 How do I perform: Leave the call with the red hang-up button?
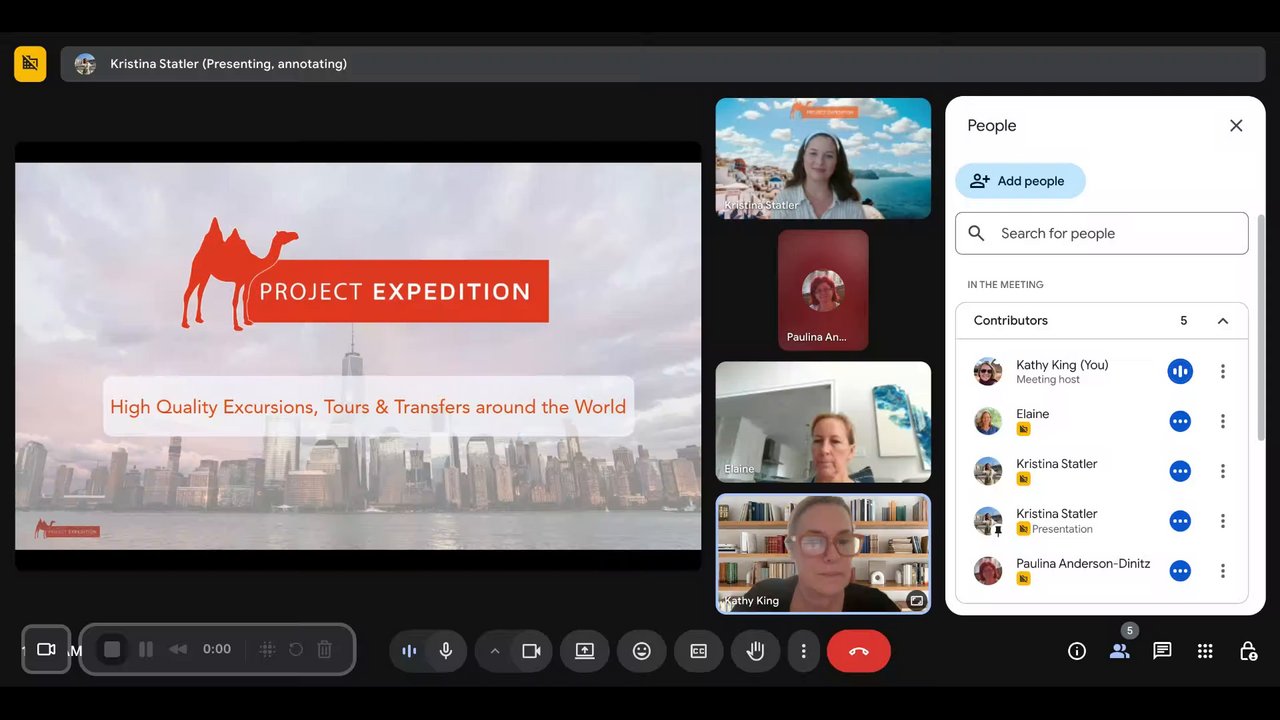pyautogui.click(x=859, y=651)
